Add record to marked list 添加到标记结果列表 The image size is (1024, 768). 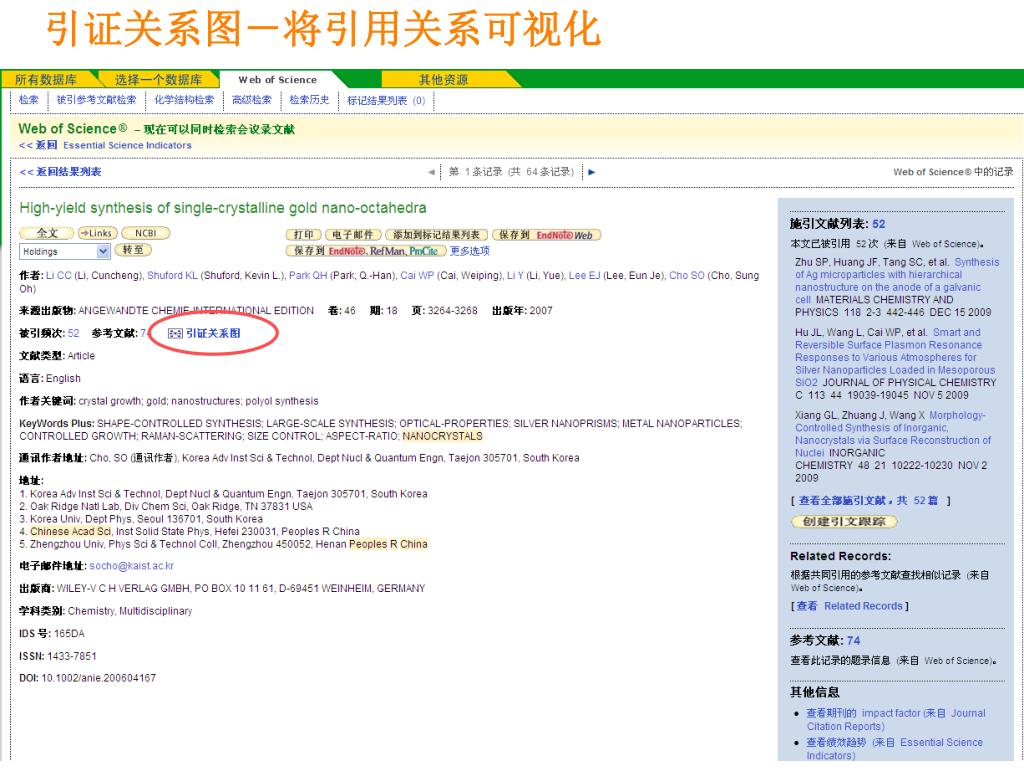[x=436, y=235]
